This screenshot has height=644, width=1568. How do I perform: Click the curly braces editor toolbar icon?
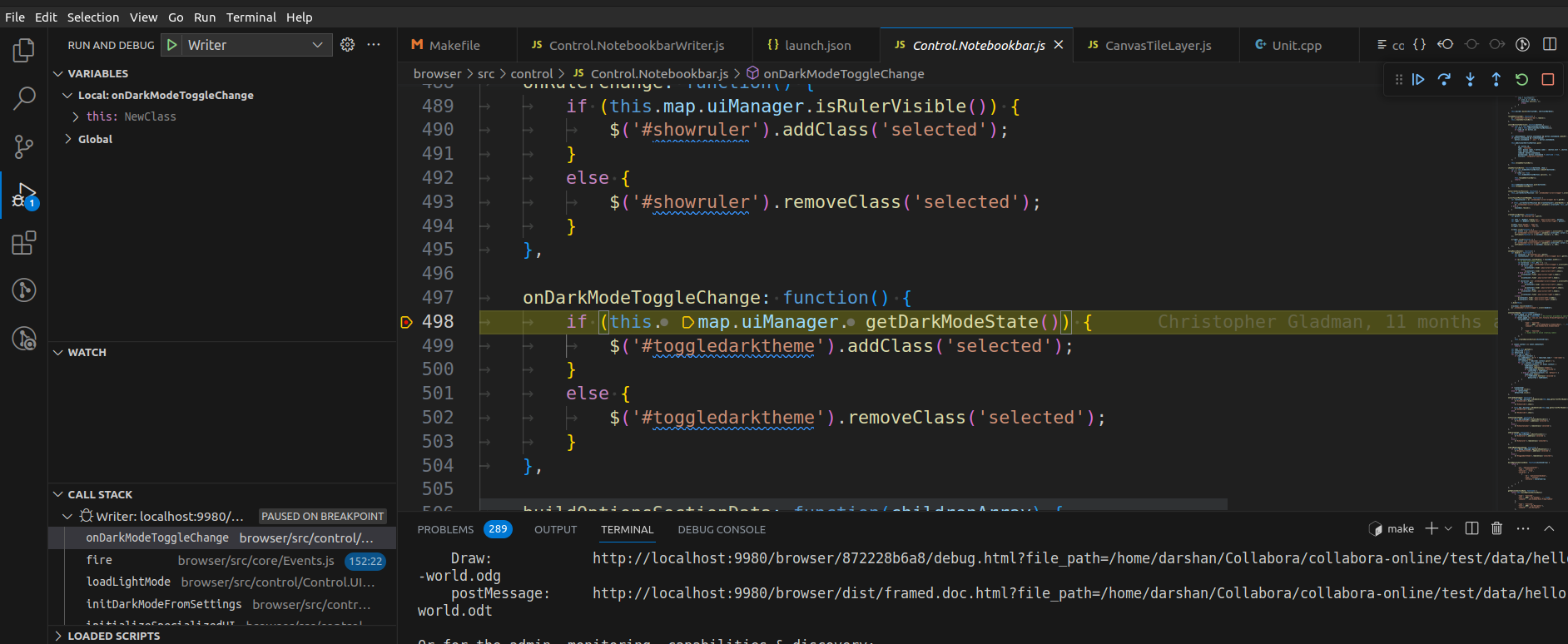coord(1420,45)
